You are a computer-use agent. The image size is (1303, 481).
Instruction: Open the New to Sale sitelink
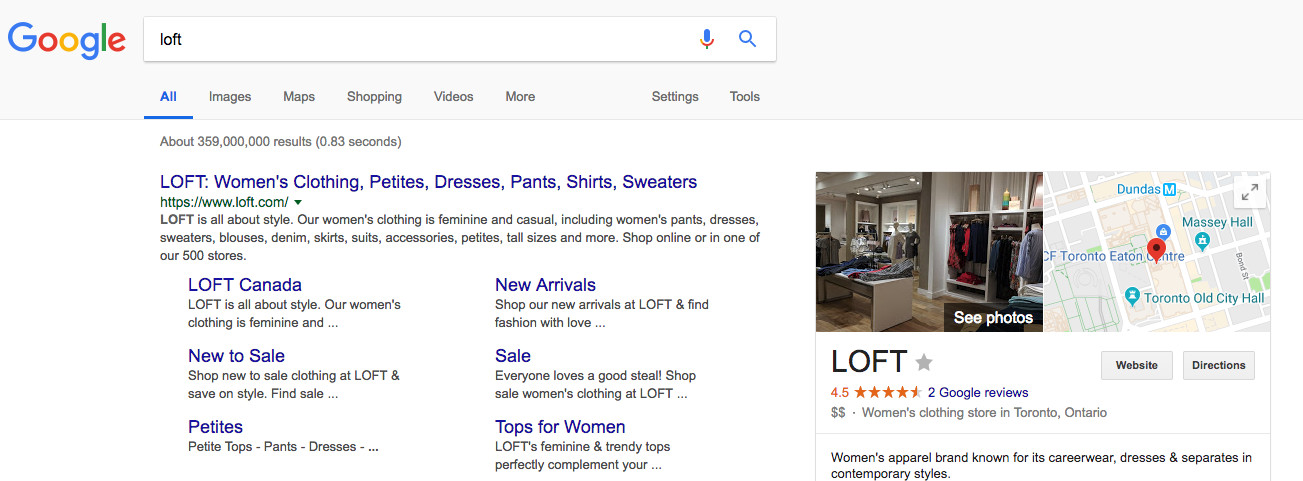(236, 356)
